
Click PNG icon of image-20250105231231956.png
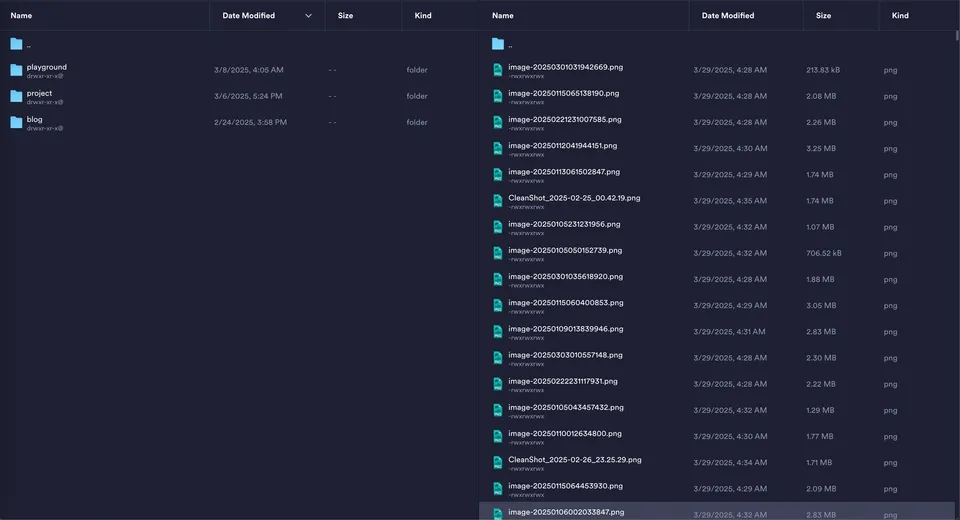click(x=498, y=227)
